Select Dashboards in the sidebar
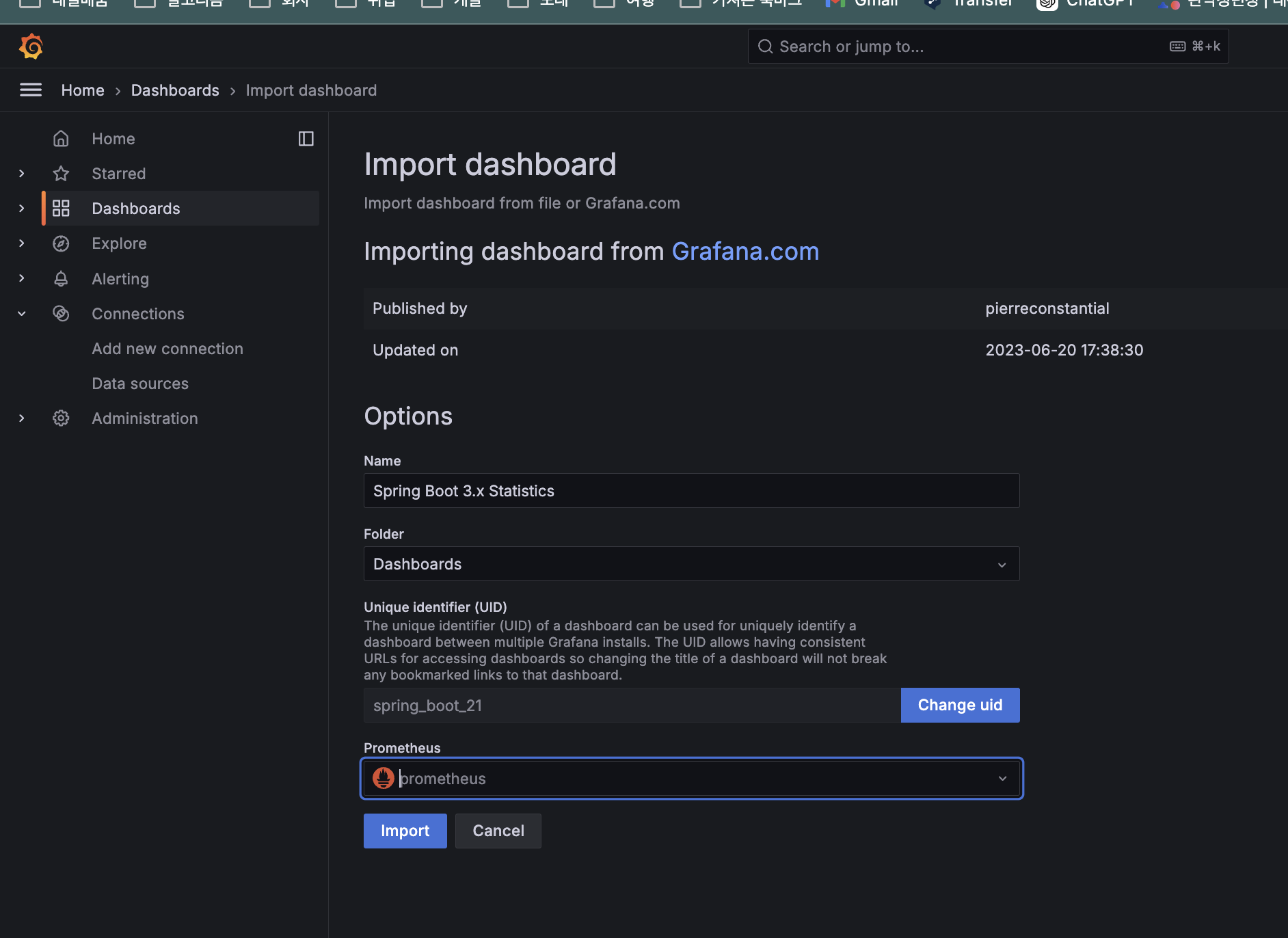1288x938 pixels. coord(136,209)
